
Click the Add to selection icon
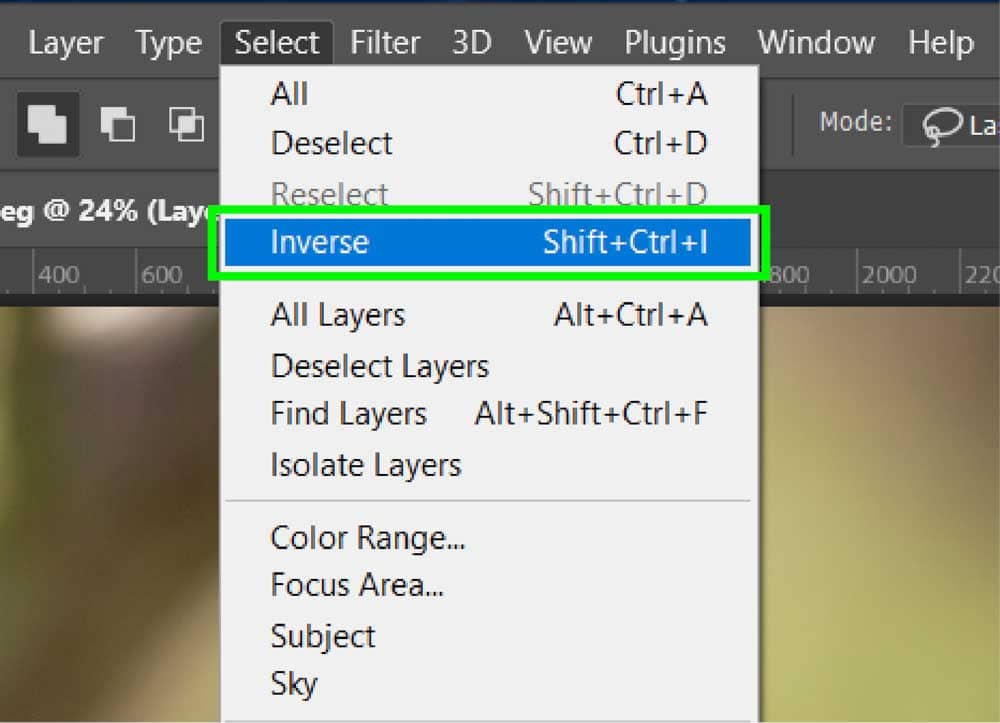pos(118,124)
